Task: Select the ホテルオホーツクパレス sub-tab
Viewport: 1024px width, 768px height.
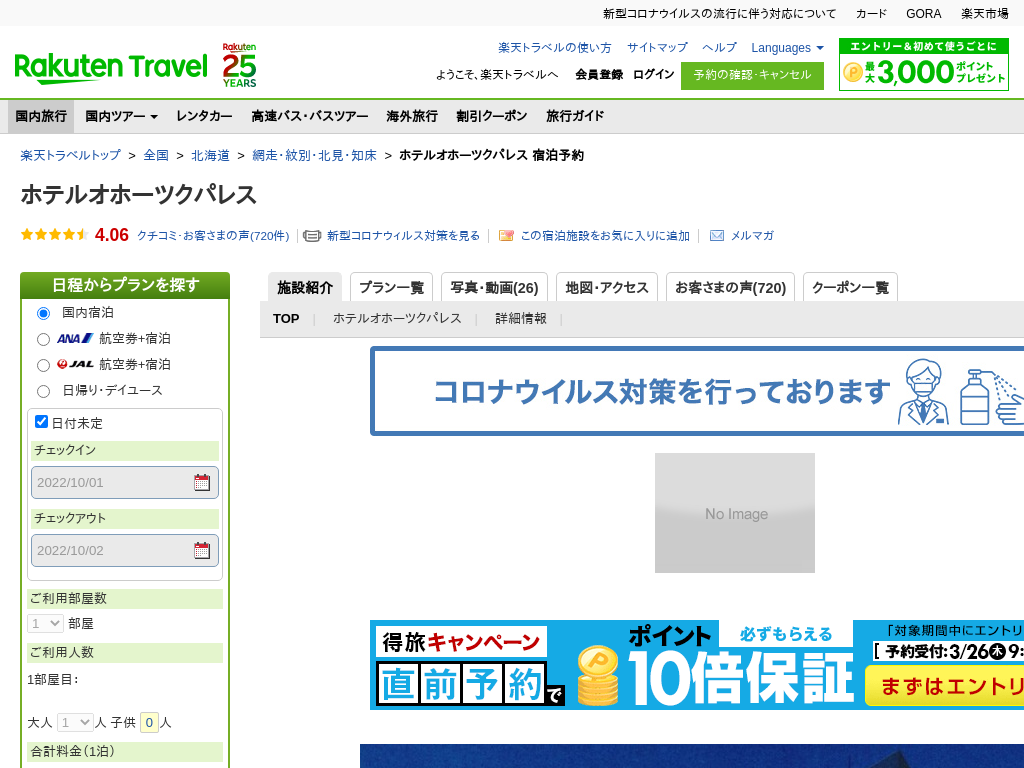Action: (x=397, y=319)
